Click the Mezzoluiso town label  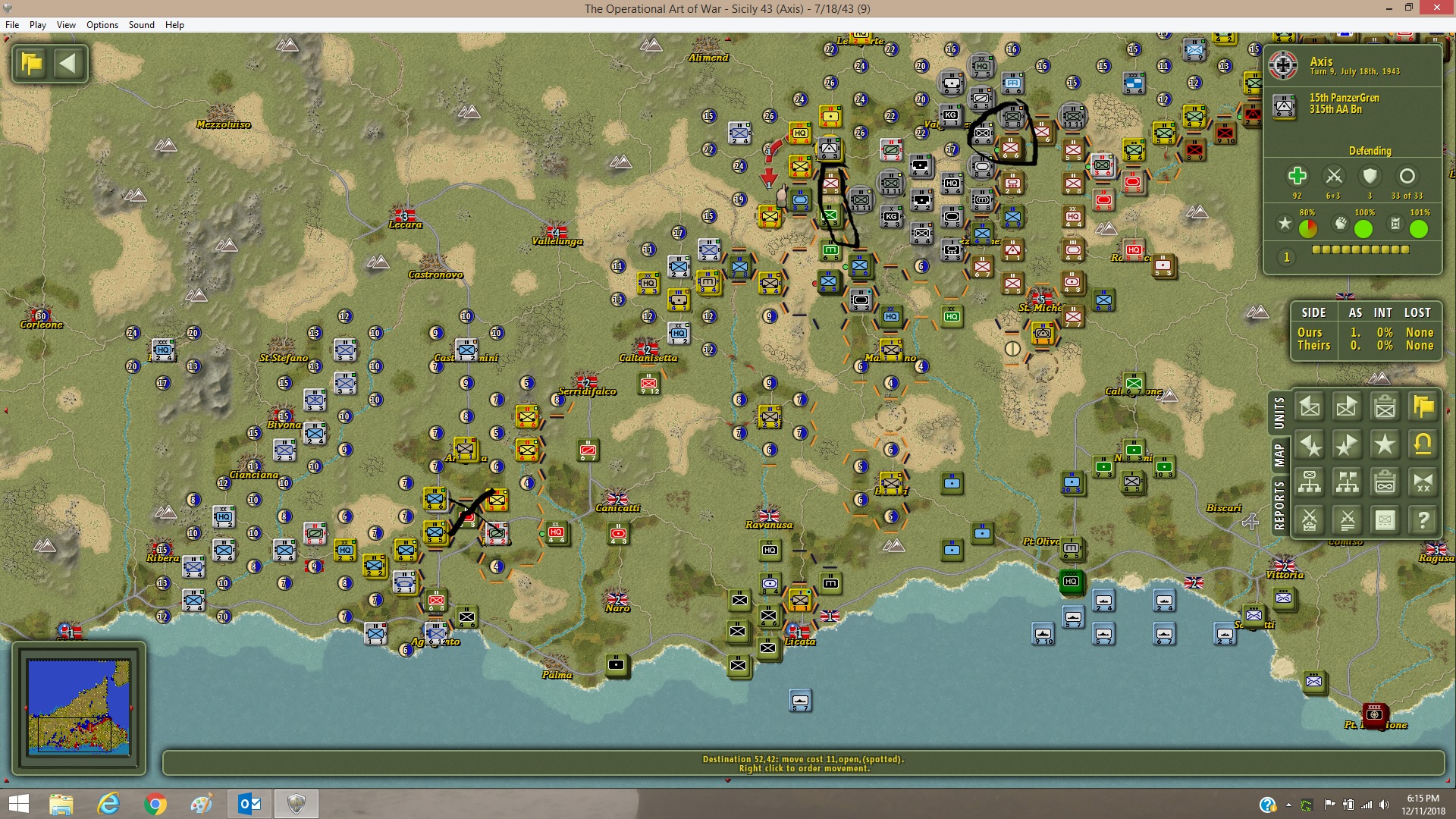[x=223, y=124]
